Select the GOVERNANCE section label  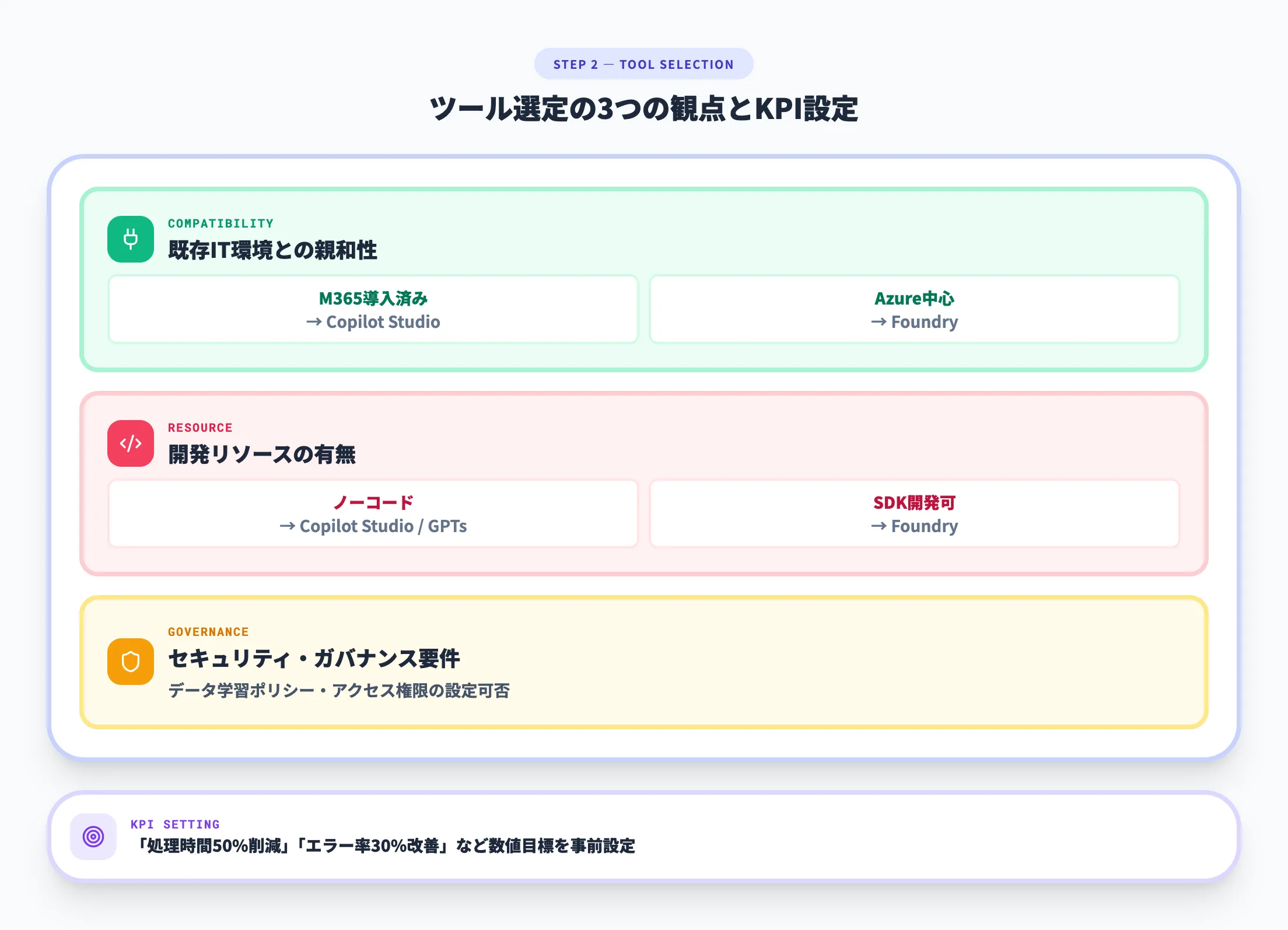coord(208,631)
